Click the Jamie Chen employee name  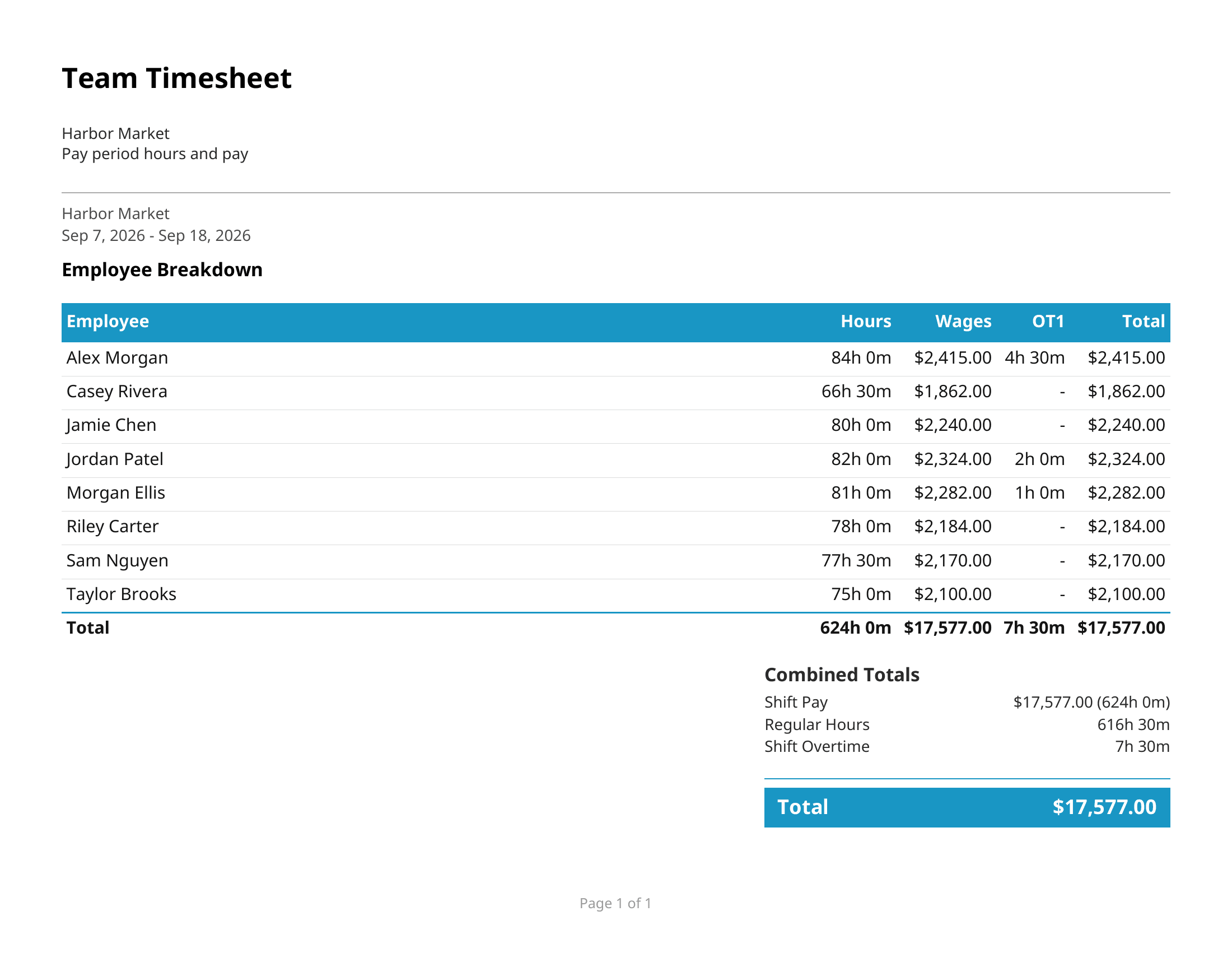click(x=111, y=425)
